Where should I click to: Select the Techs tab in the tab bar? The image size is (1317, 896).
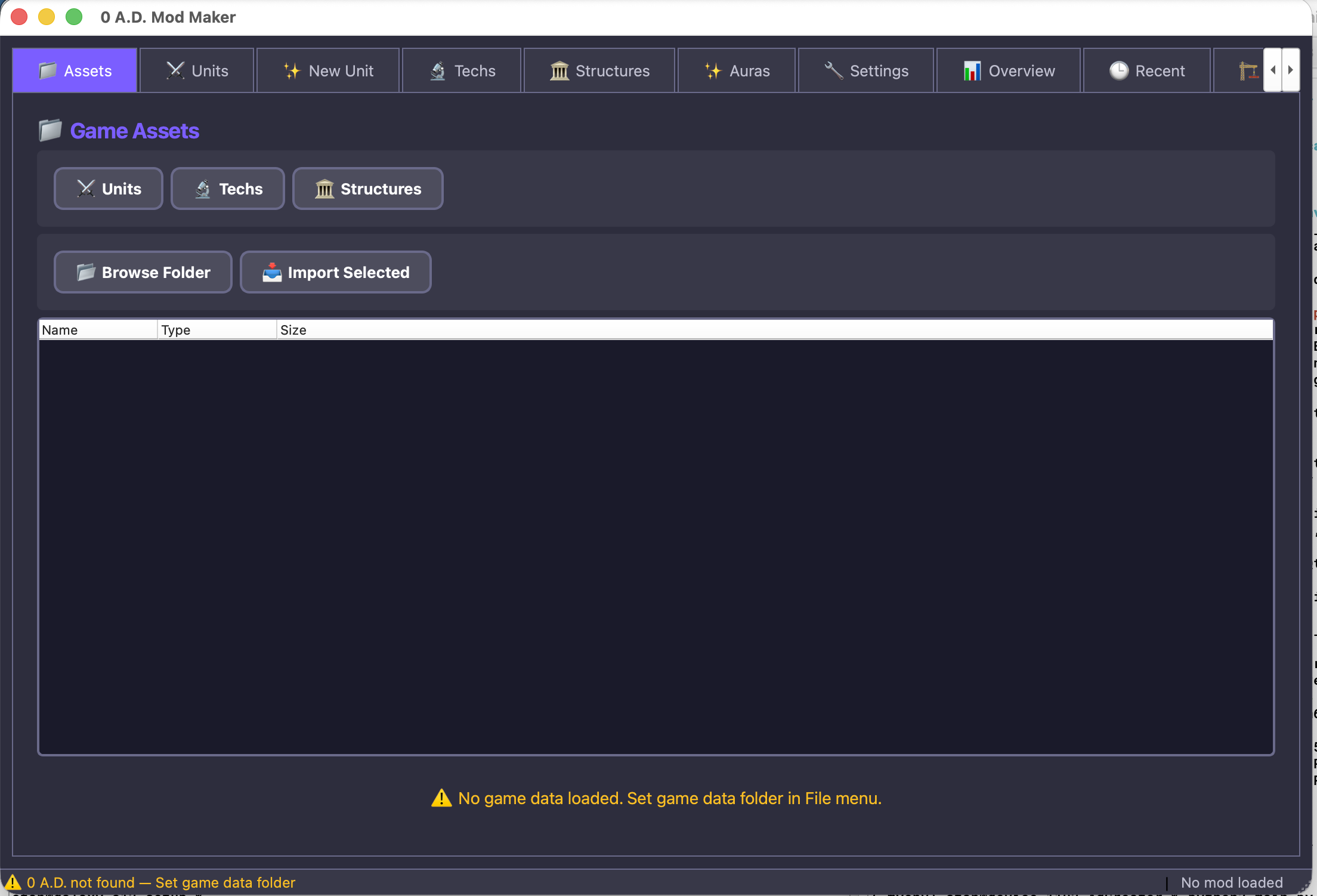(x=462, y=70)
